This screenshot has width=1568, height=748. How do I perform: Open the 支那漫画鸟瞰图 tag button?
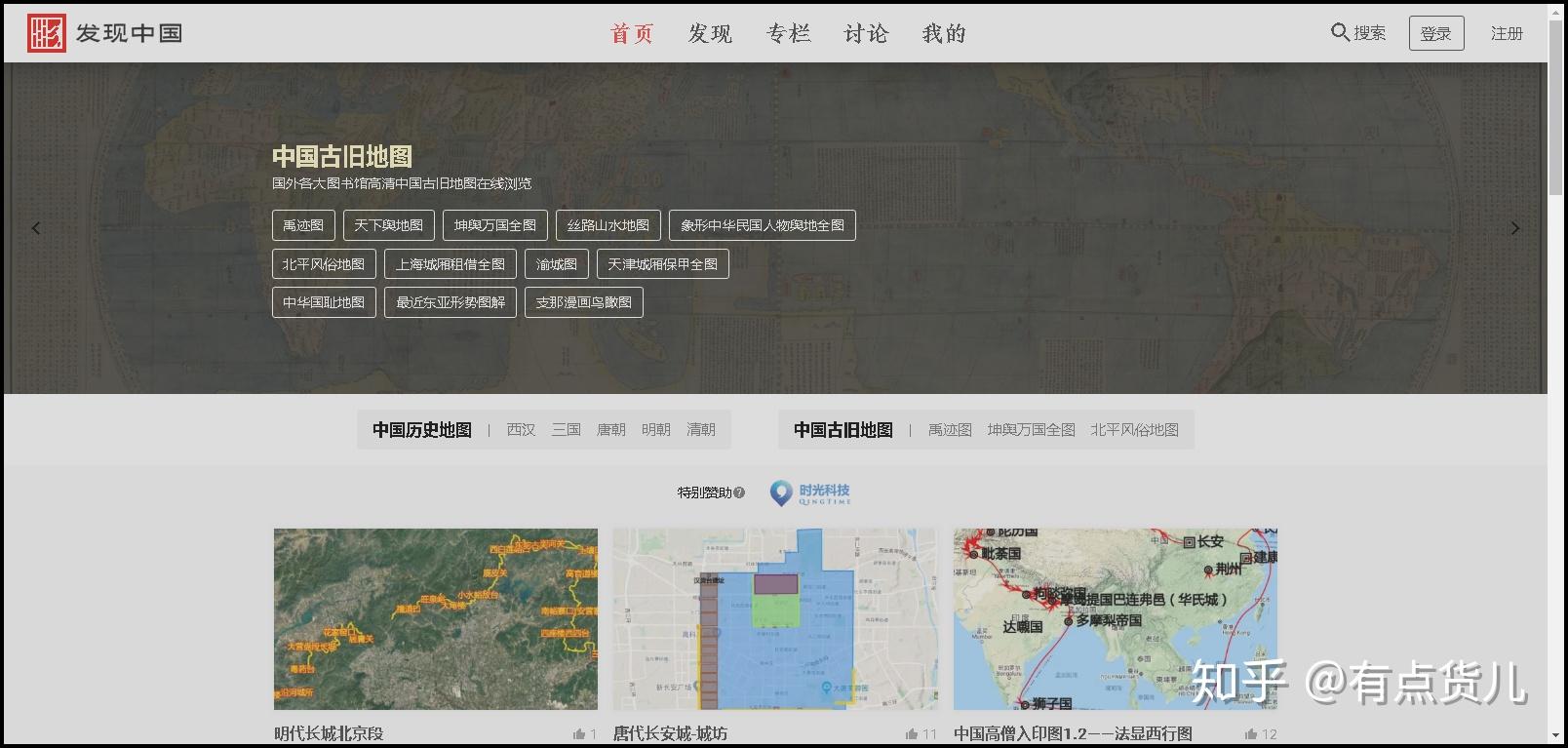pos(584,302)
